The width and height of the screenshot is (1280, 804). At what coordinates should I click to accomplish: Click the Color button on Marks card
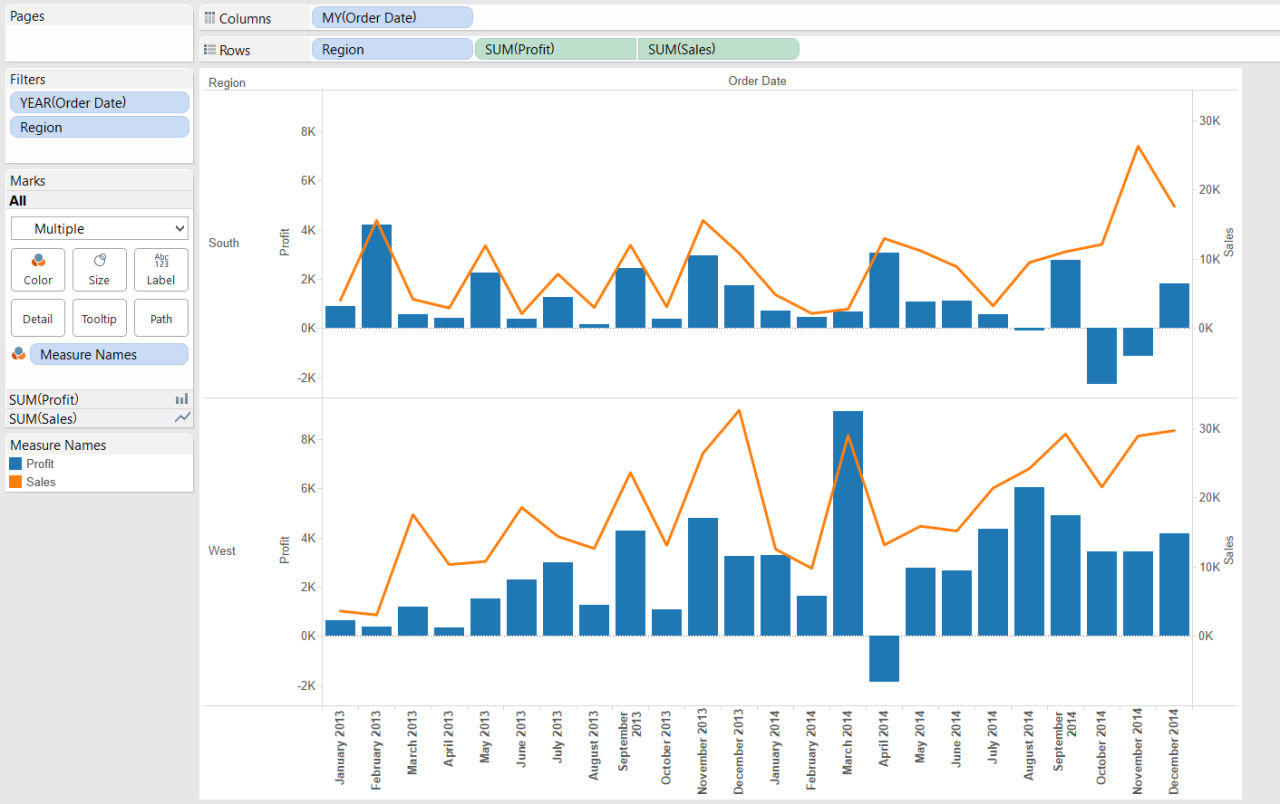38,269
